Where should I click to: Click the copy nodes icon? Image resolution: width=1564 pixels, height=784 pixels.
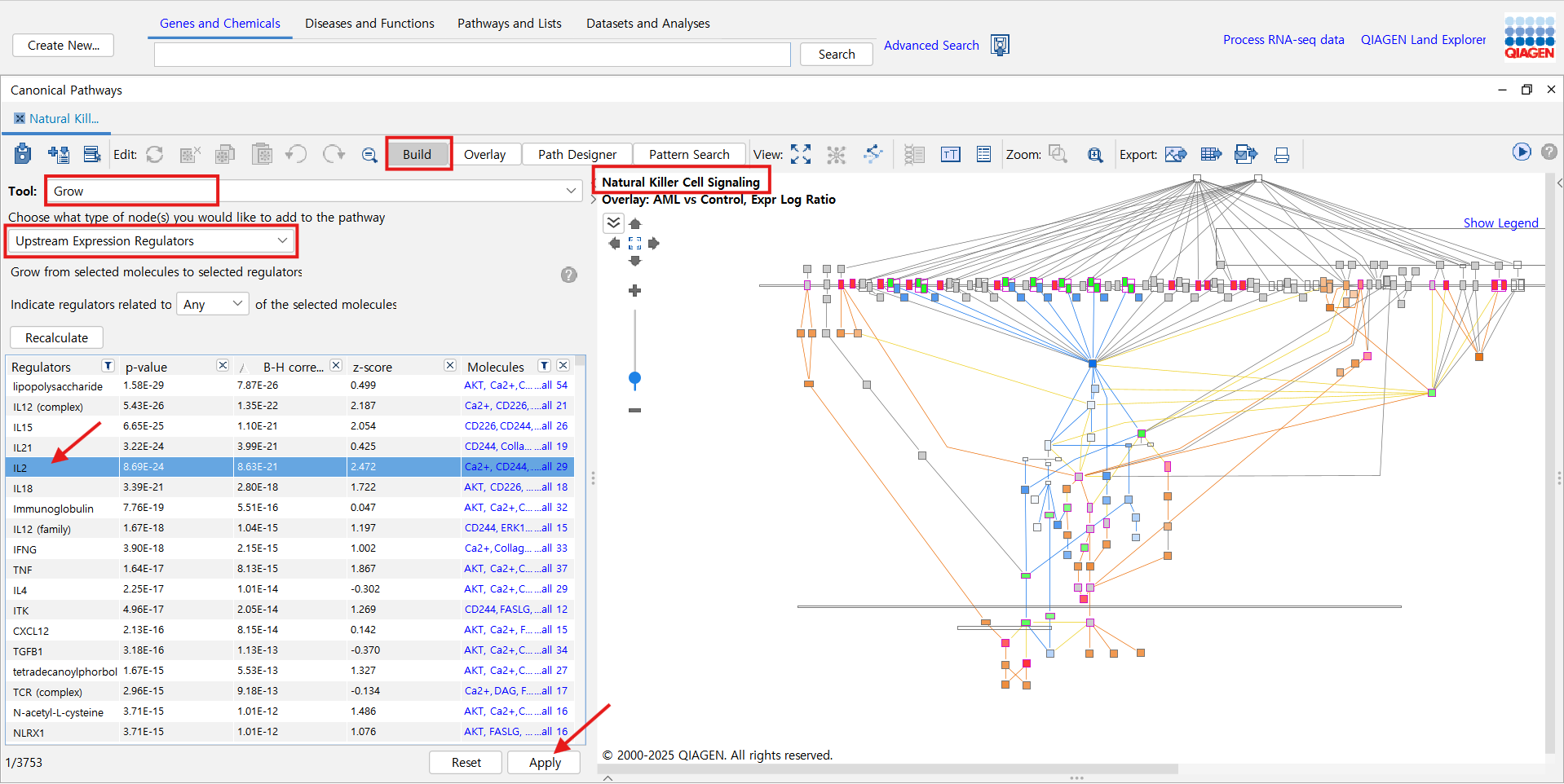(225, 154)
